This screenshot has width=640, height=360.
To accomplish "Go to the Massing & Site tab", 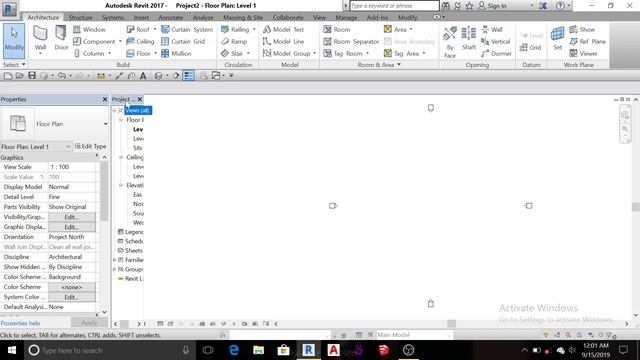I will (243, 18).
